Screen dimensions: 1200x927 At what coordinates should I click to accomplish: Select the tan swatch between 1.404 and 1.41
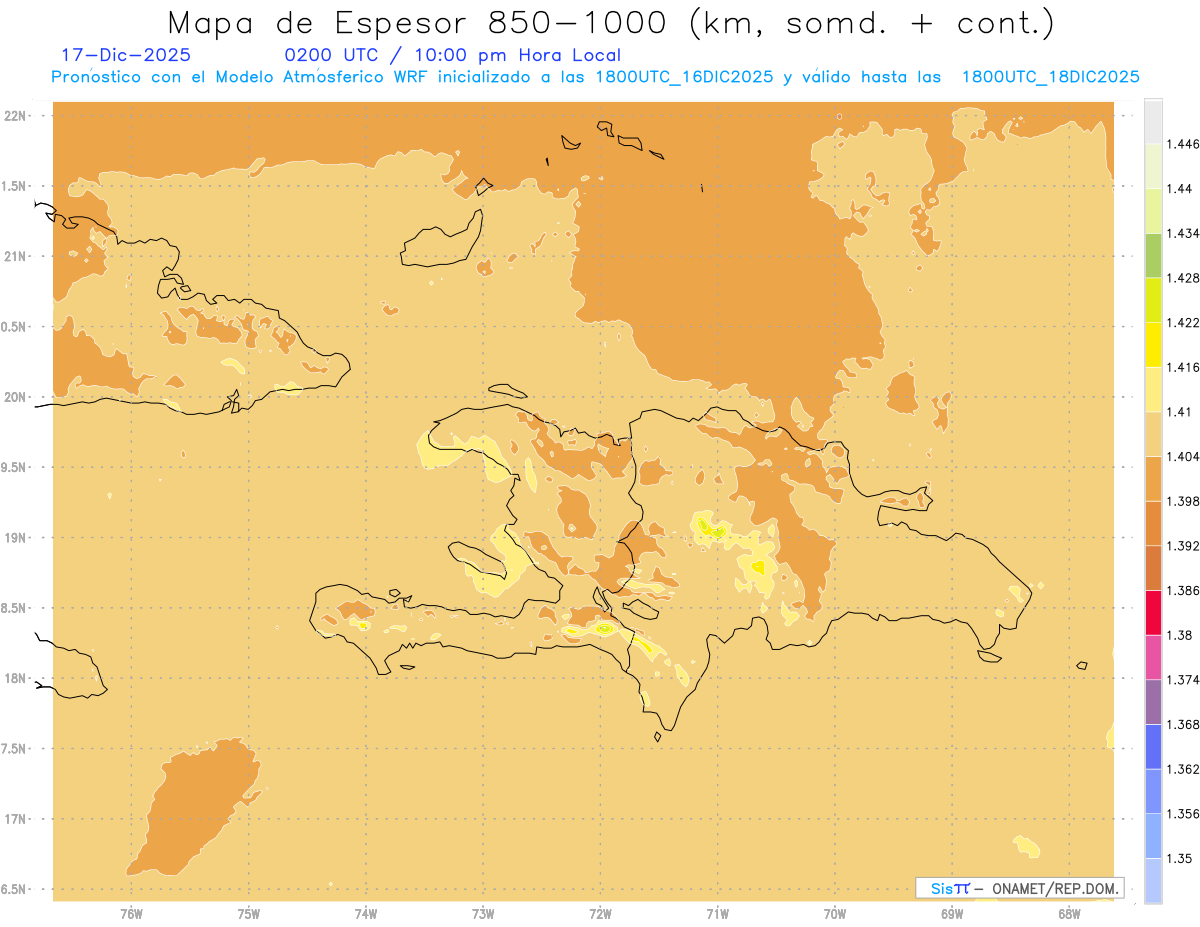[x=1153, y=434]
